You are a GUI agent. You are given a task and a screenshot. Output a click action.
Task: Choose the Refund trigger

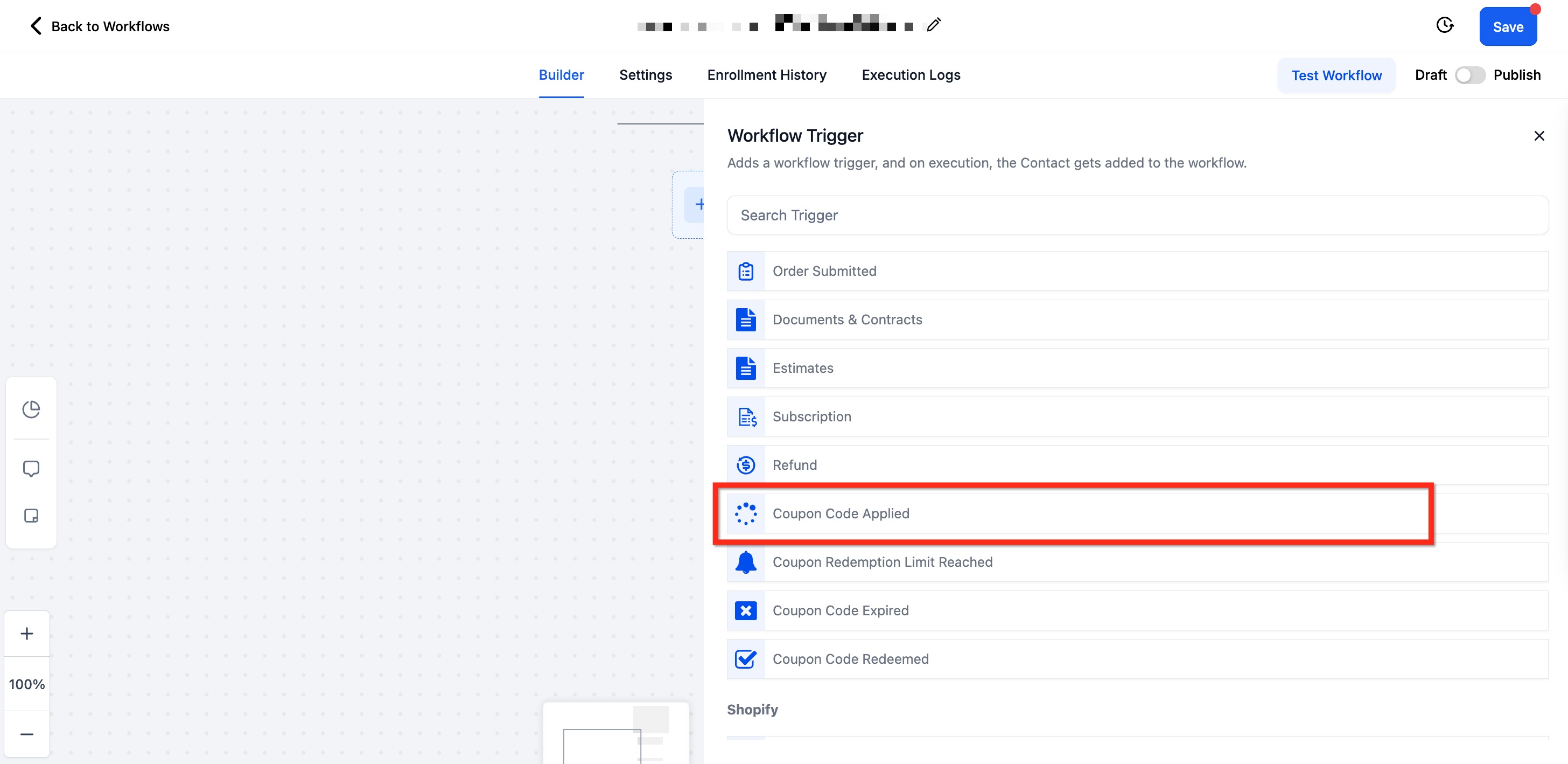point(794,465)
